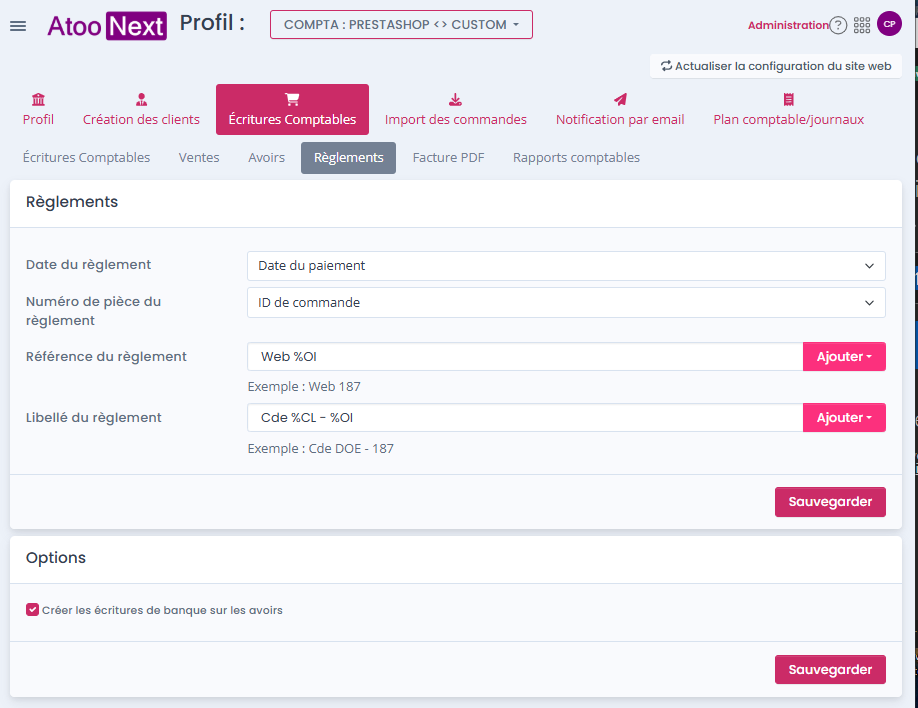
Task: Click the Date du règlement label
Action: tap(88, 265)
